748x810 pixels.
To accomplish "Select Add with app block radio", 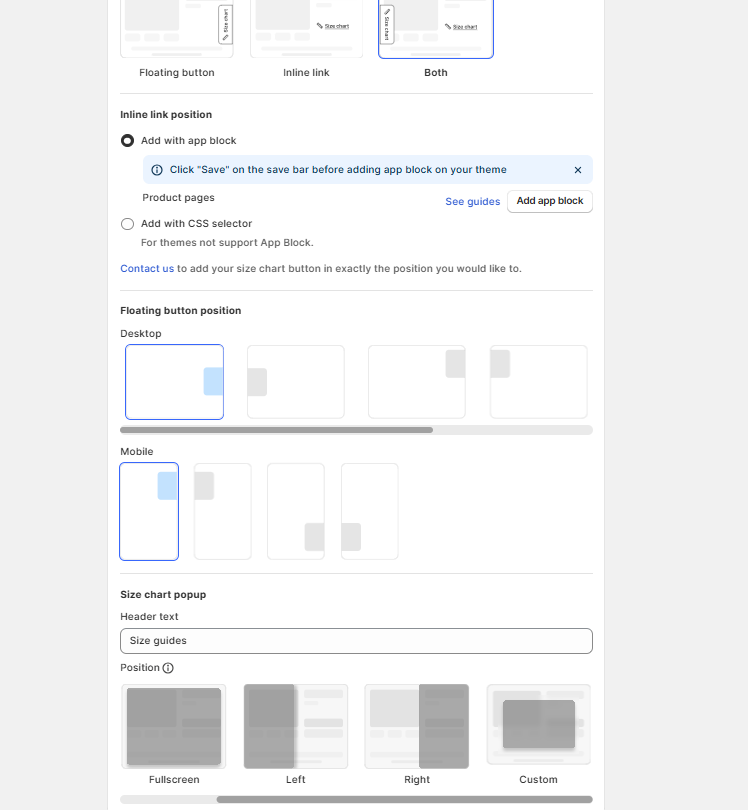I will point(127,141).
